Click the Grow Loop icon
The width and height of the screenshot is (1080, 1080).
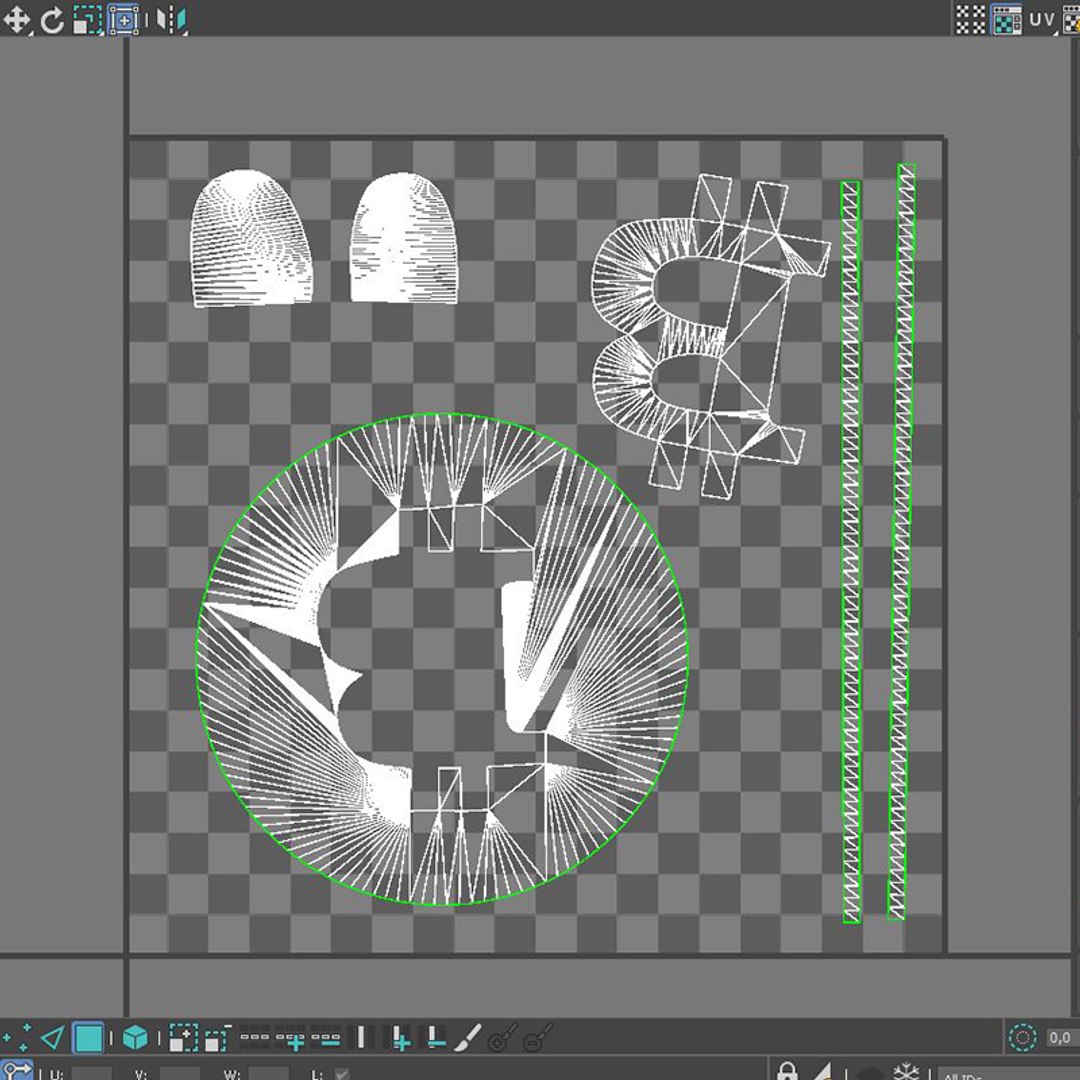[291, 1039]
